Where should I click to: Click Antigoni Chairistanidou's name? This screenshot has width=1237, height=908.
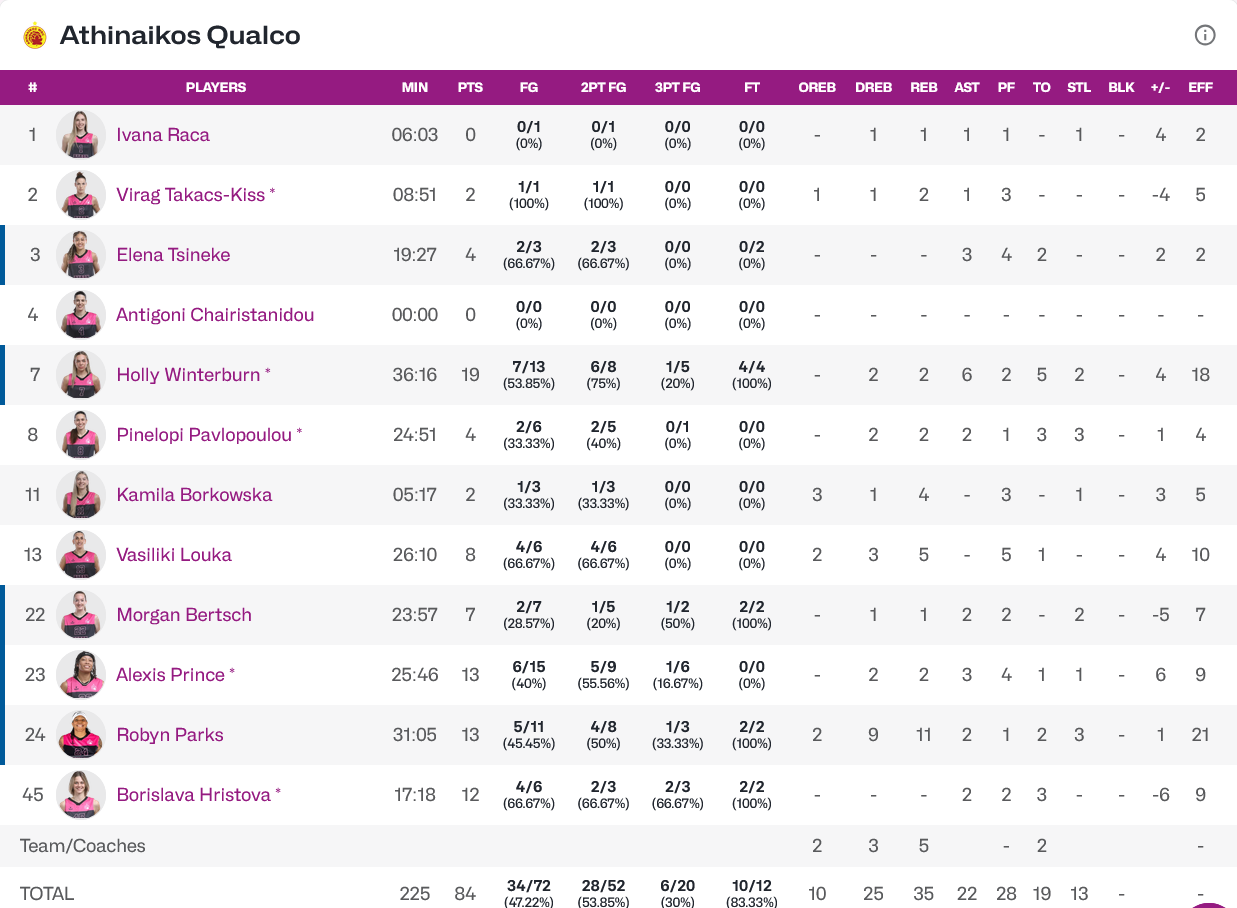[x=215, y=315]
